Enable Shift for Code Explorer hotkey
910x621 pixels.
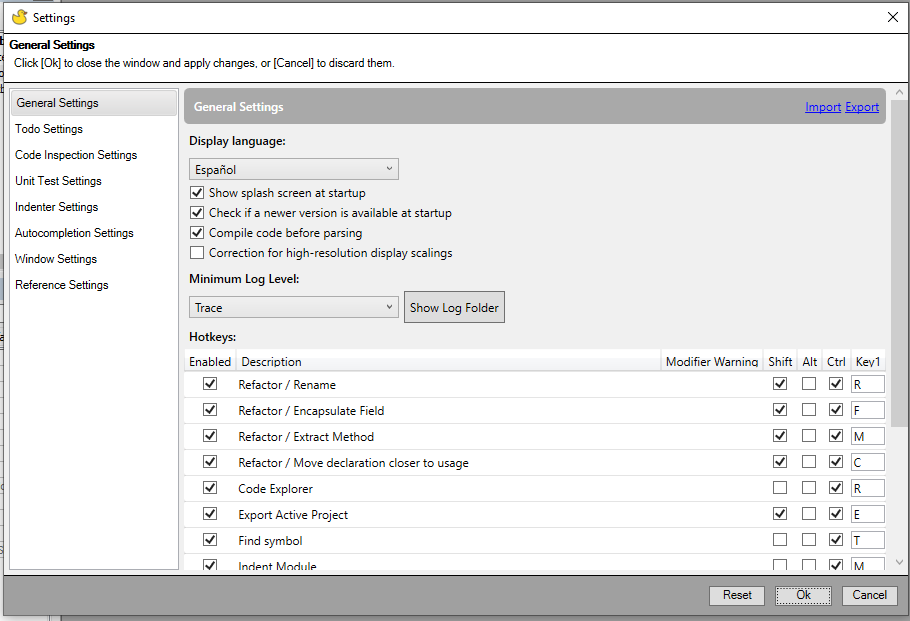[780, 488]
